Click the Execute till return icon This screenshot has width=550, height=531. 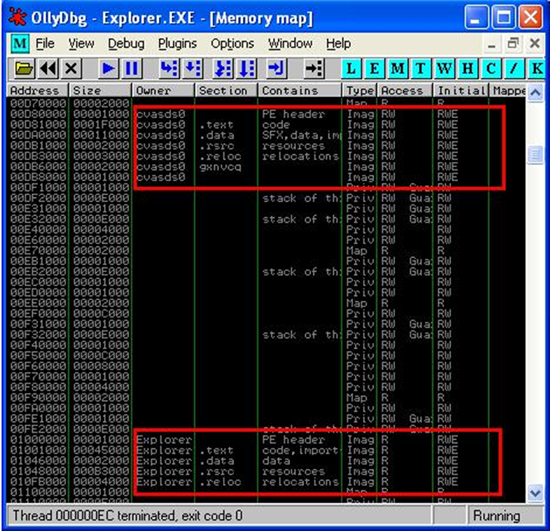pyautogui.click(x=277, y=68)
